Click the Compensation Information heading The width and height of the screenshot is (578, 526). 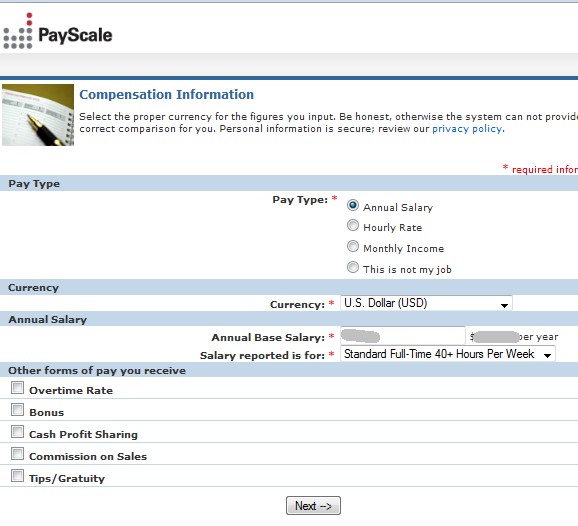tap(167, 94)
